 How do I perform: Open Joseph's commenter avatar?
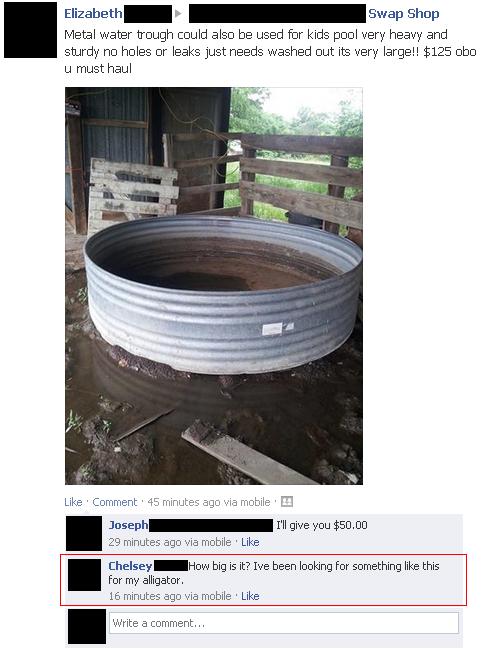pyautogui.click(x=84, y=533)
